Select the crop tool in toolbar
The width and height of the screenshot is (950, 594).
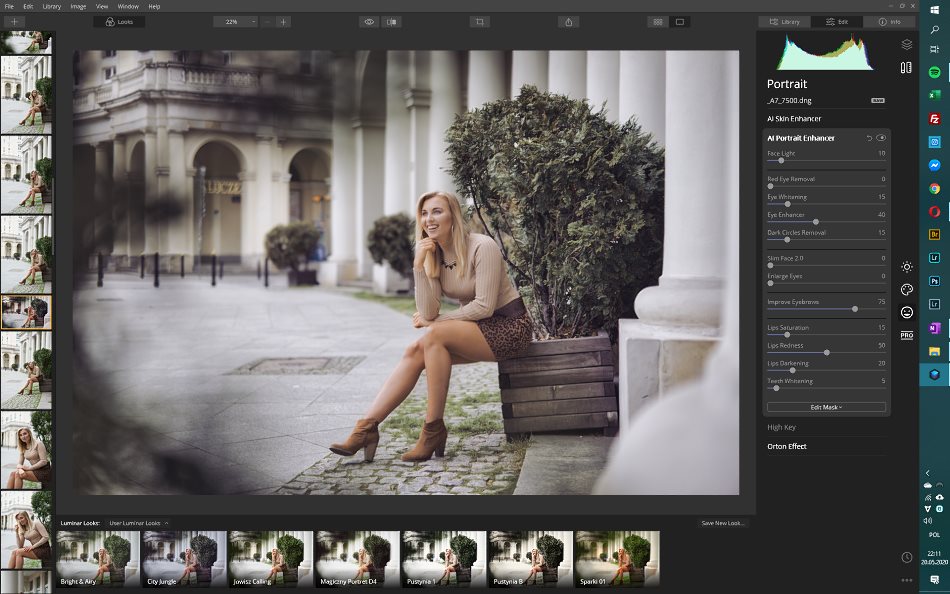point(479,22)
